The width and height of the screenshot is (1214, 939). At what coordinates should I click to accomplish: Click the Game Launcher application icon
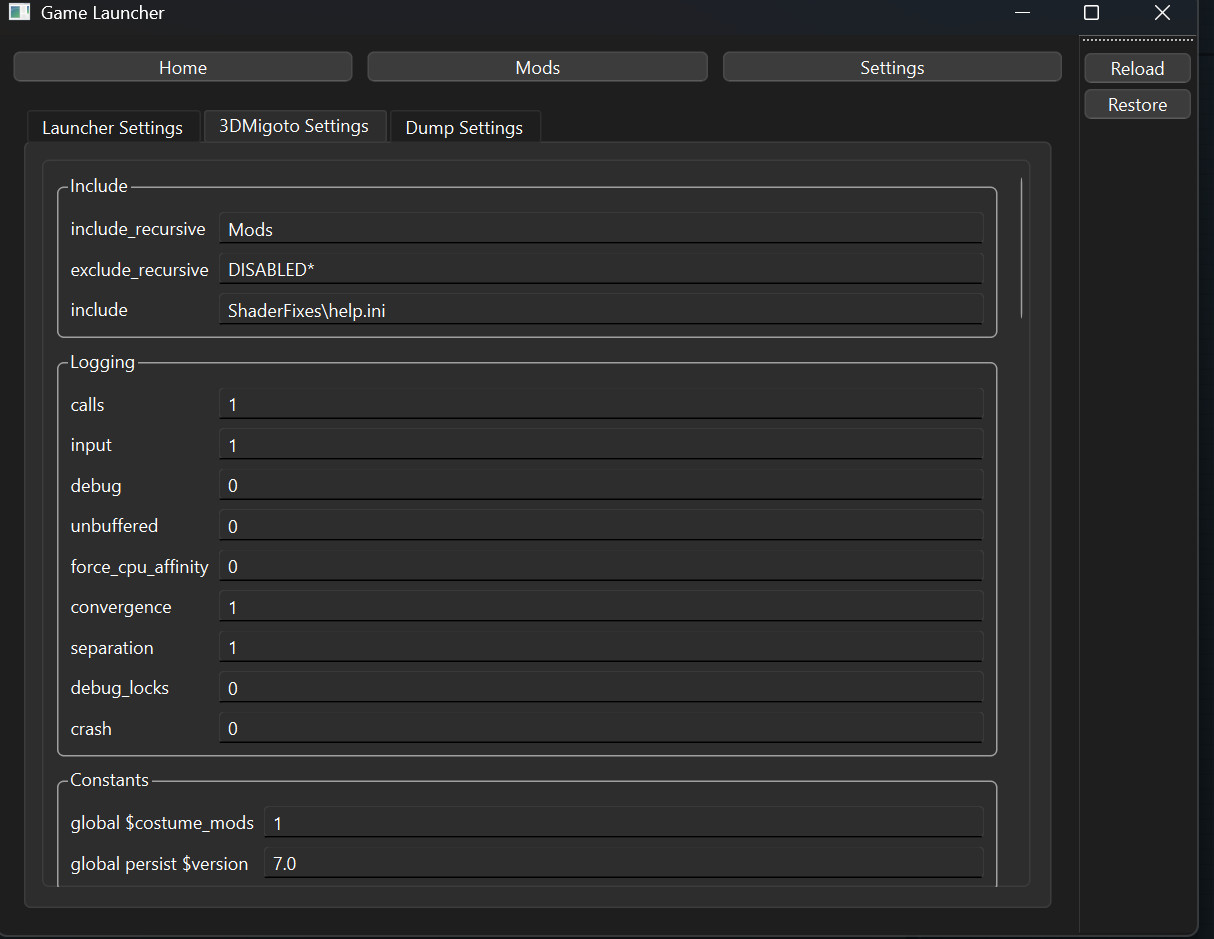20,13
